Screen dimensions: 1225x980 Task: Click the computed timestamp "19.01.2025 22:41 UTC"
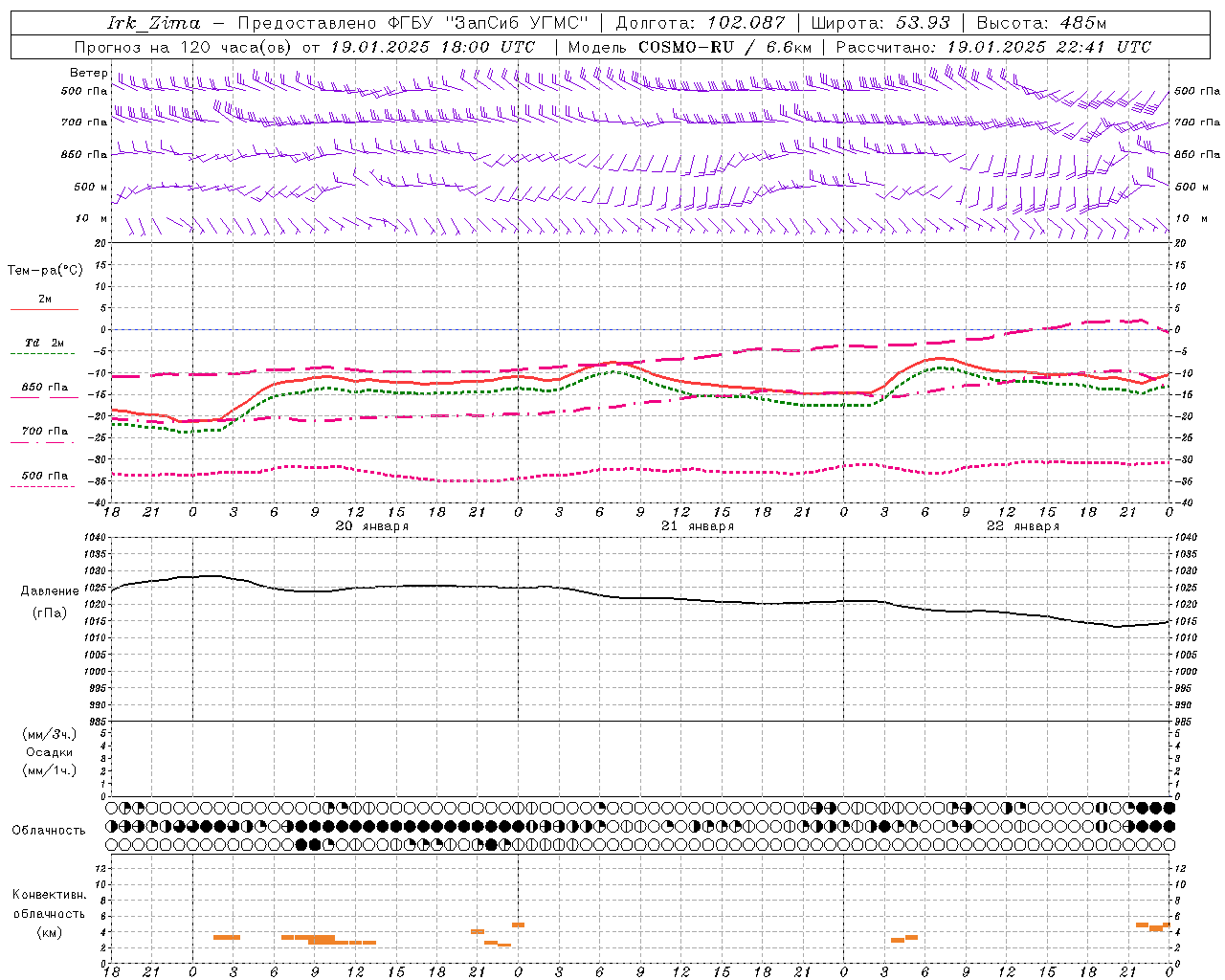pyautogui.click(x=1049, y=47)
